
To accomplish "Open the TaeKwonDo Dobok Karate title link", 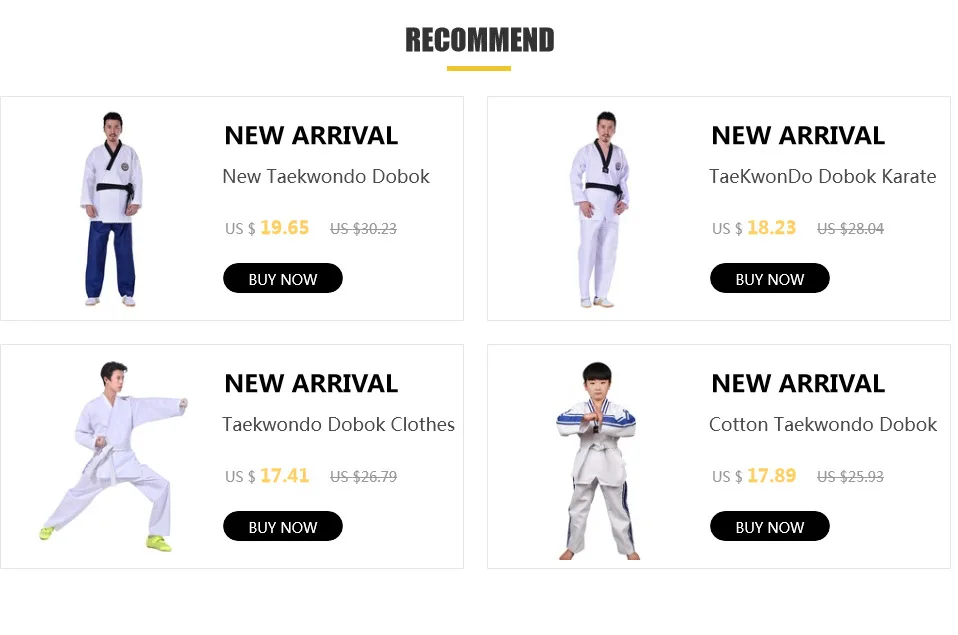I will (822, 177).
